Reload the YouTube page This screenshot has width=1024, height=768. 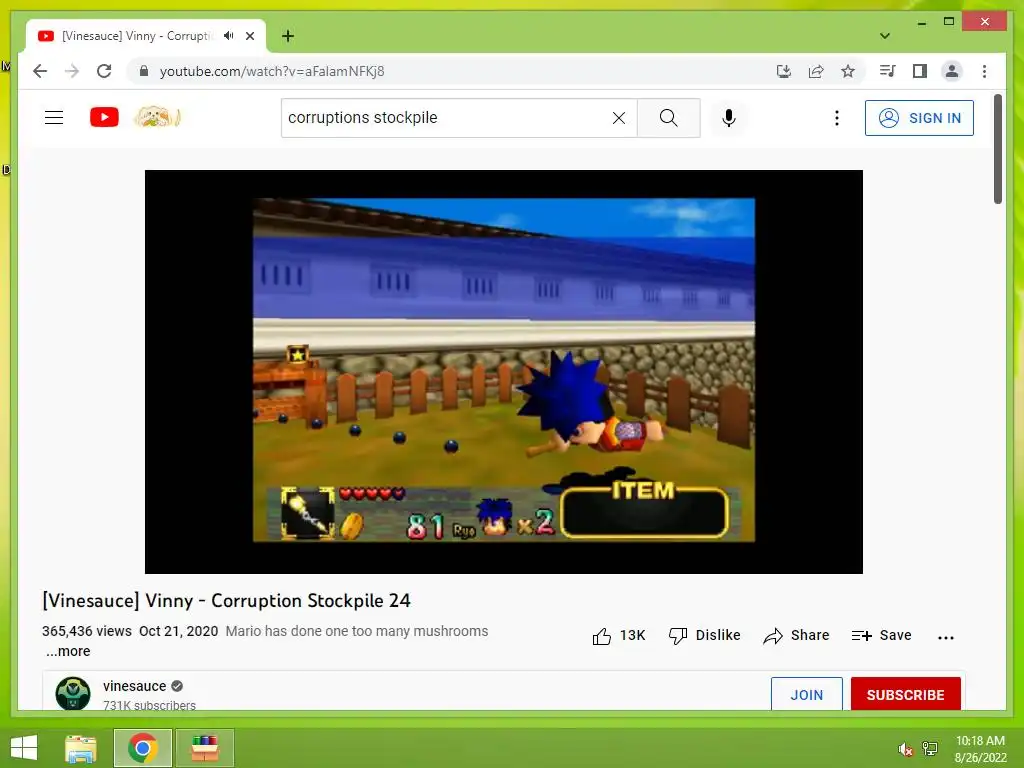pos(104,71)
